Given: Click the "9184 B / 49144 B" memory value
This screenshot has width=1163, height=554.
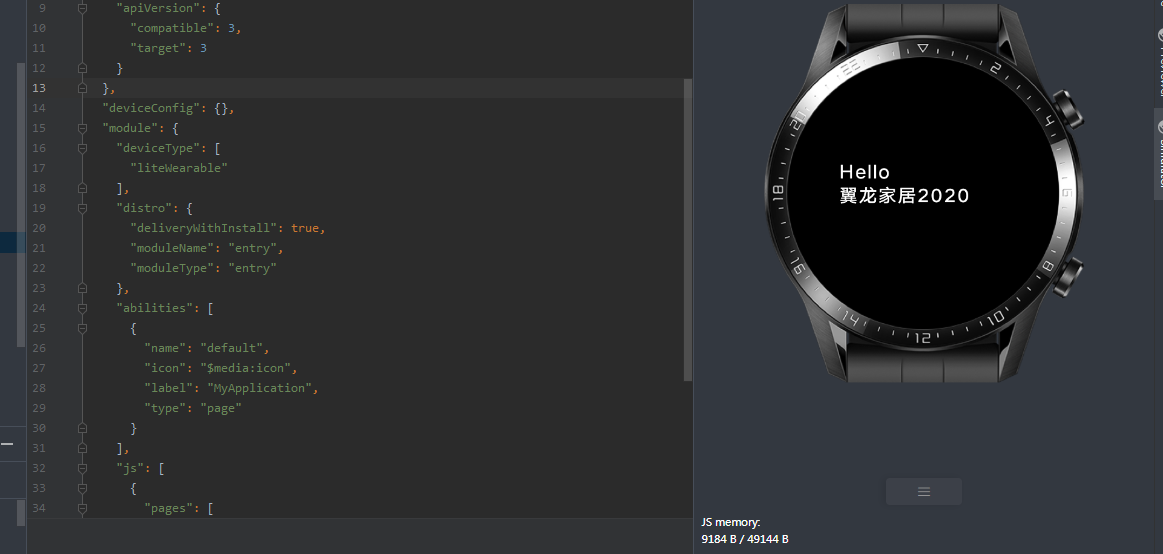Looking at the screenshot, I should [x=745, y=539].
